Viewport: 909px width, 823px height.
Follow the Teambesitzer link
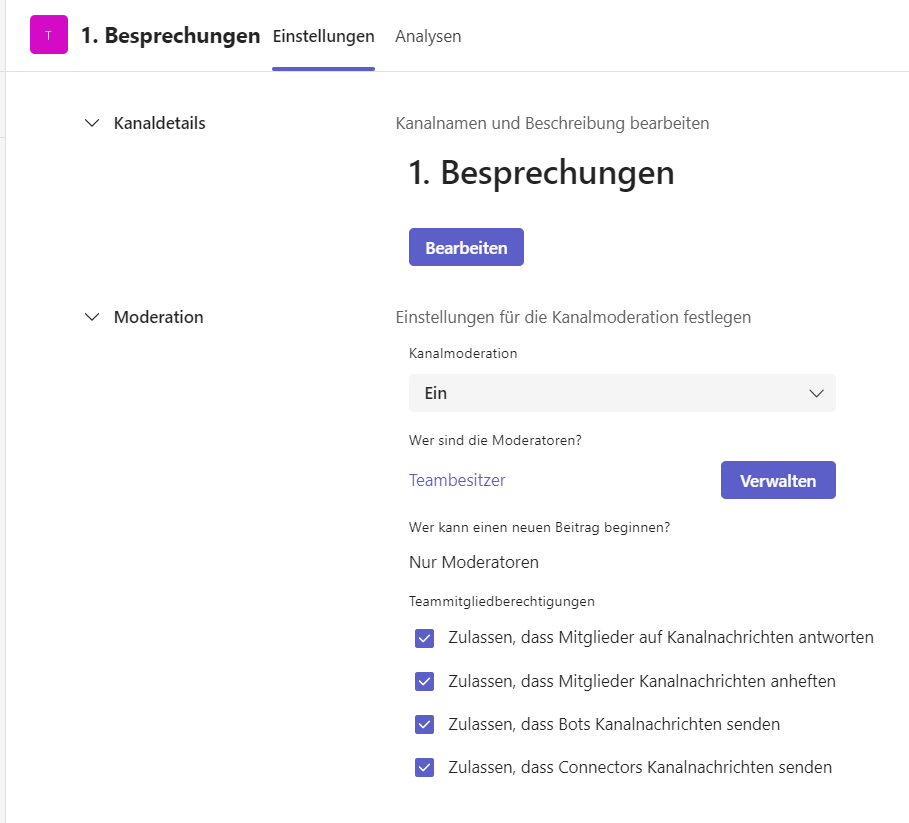pos(457,480)
